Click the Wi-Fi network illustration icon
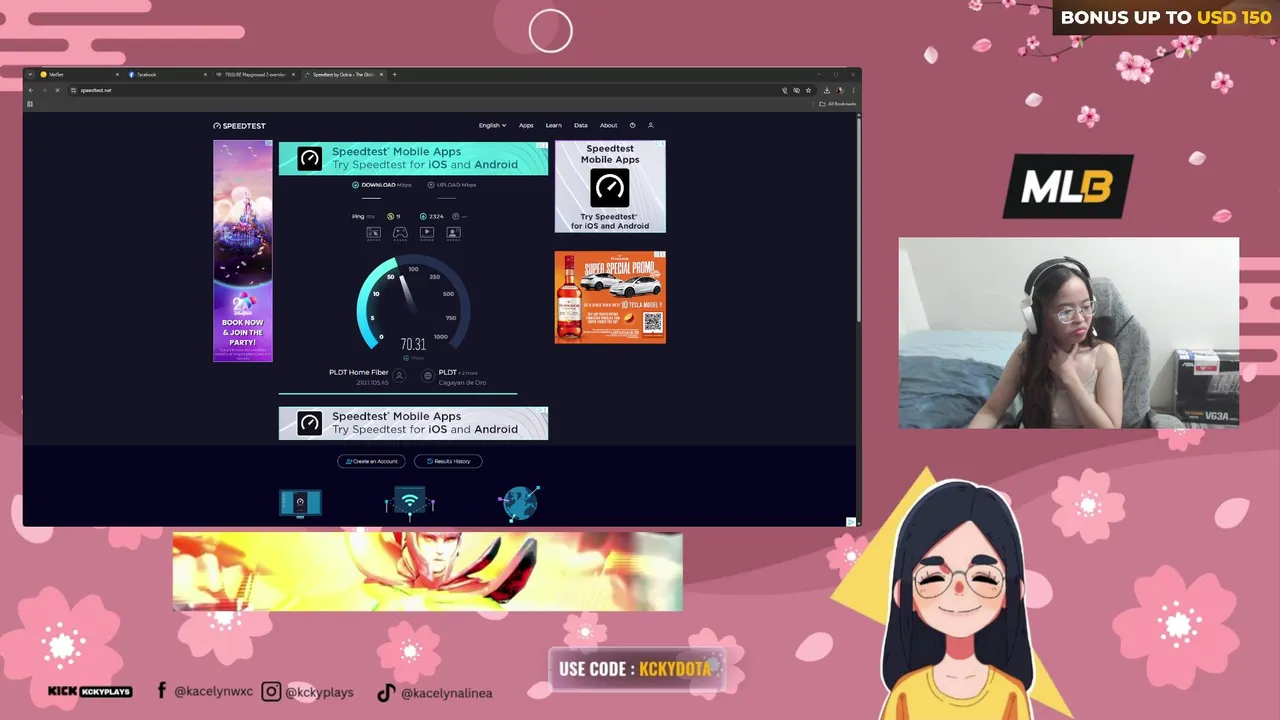 [410, 503]
